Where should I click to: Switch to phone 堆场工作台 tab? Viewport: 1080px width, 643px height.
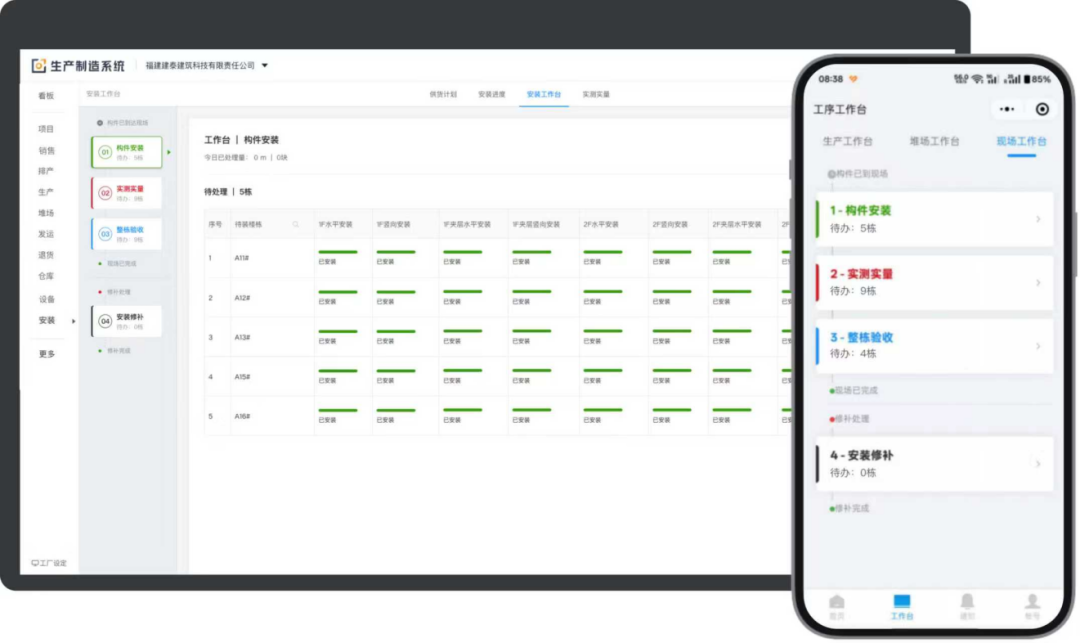tap(934, 141)
